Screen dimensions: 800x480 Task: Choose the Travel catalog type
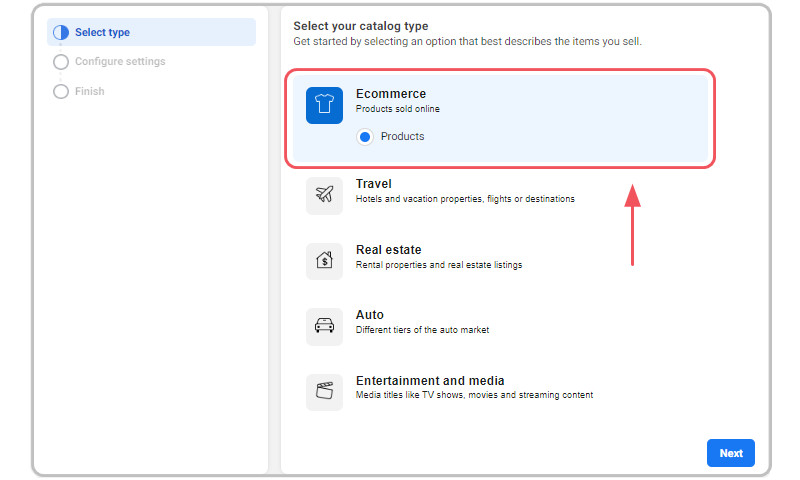[x=373, y=184]
